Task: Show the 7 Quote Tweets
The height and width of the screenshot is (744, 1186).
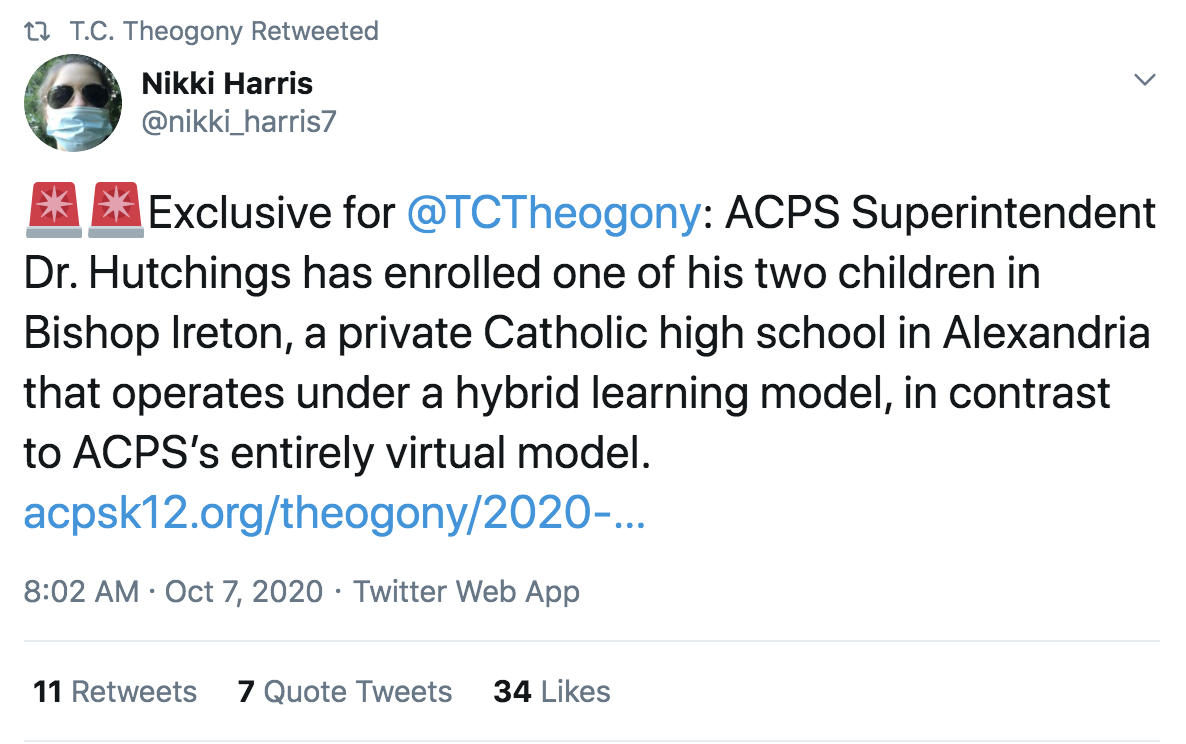Action: (x=345, y=691)
